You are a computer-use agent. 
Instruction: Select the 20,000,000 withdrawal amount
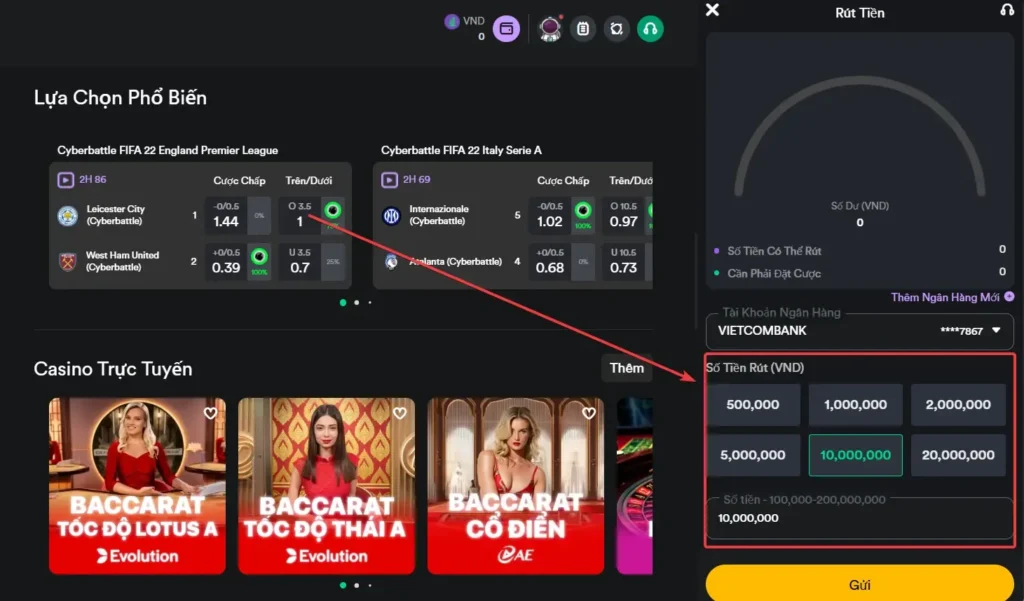(958, 455)
